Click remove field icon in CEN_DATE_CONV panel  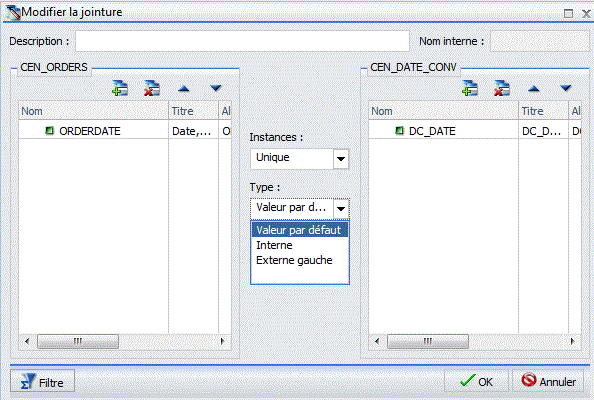[x=502, y=88]
